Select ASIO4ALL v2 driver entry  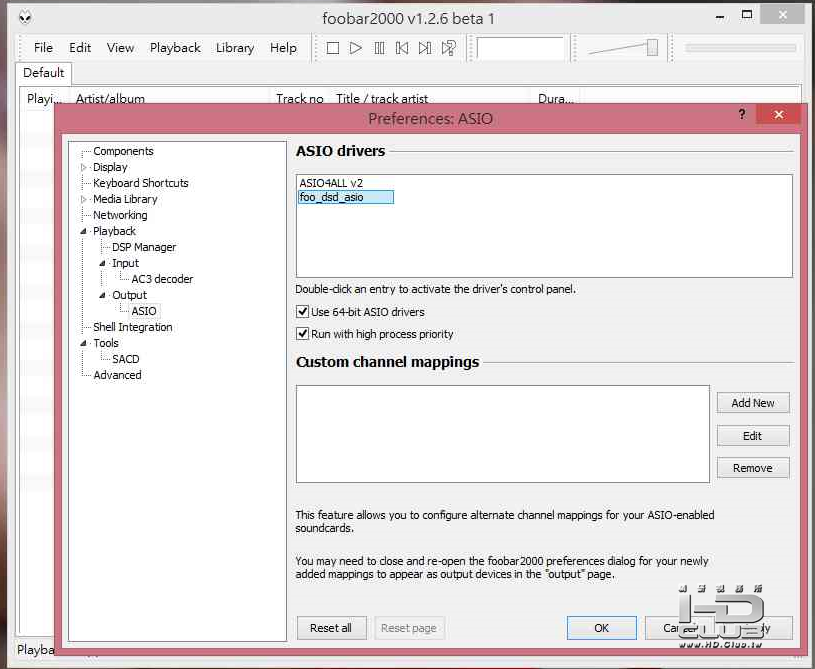pos(331,183)
